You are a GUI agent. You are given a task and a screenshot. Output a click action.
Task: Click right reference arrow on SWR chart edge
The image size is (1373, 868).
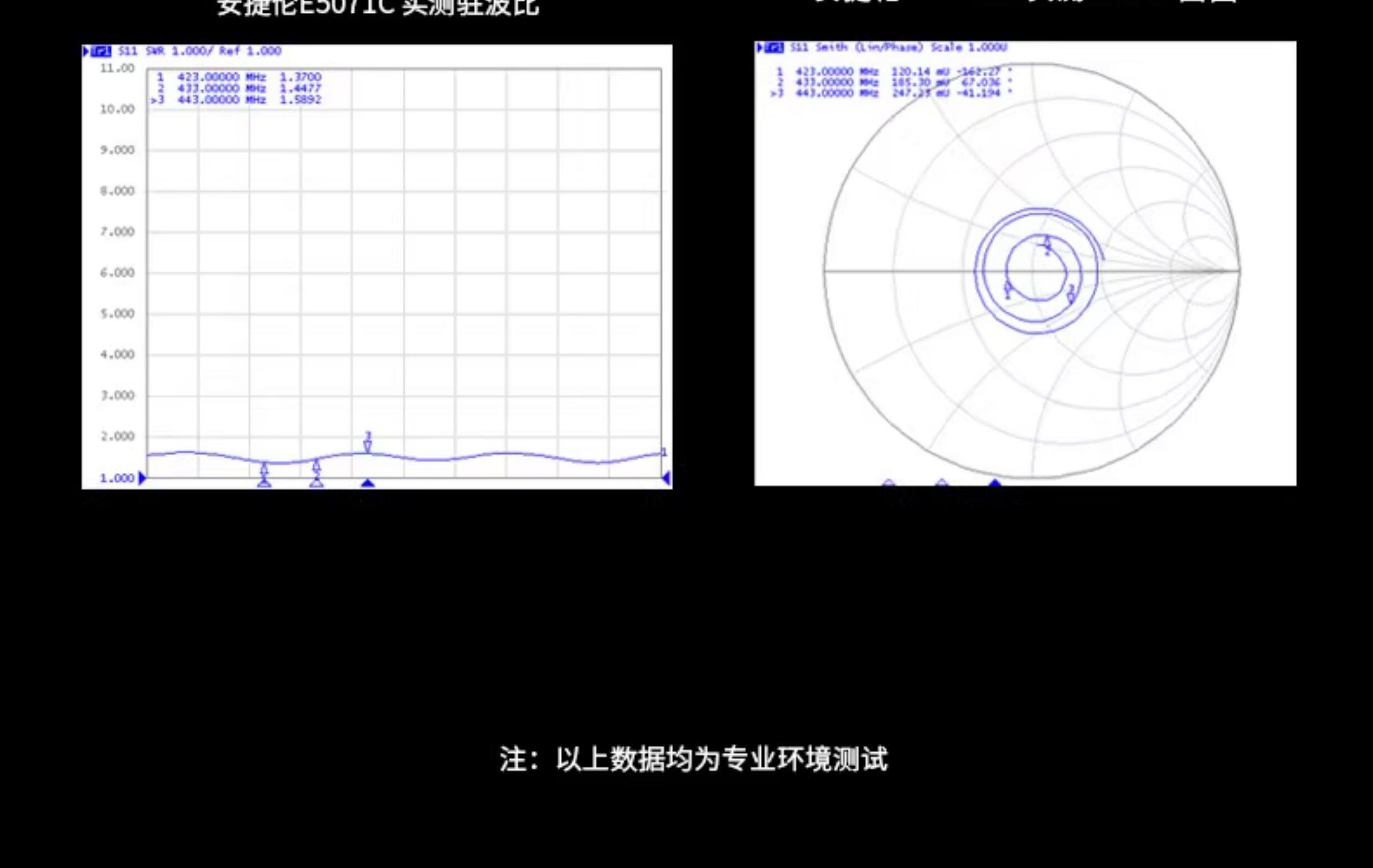666,478
